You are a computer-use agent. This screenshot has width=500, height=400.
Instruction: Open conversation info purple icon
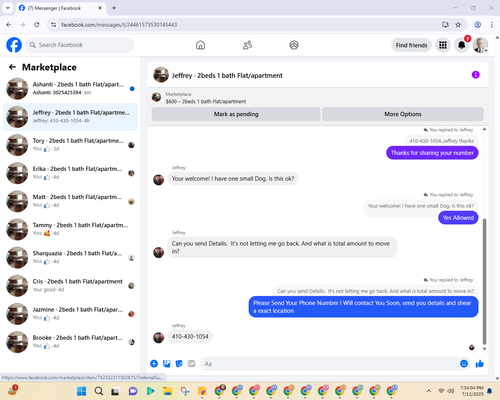click(475, 75)
